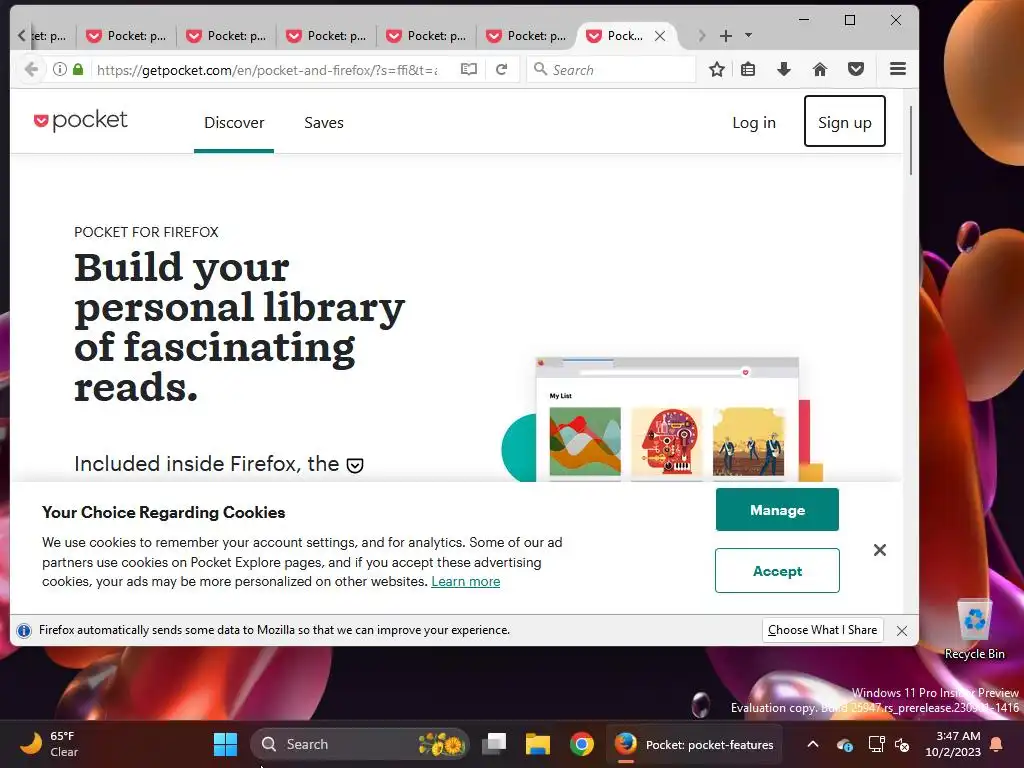
Task: Accept cookies with the Accept button
Action: click(x=777, y=571)
